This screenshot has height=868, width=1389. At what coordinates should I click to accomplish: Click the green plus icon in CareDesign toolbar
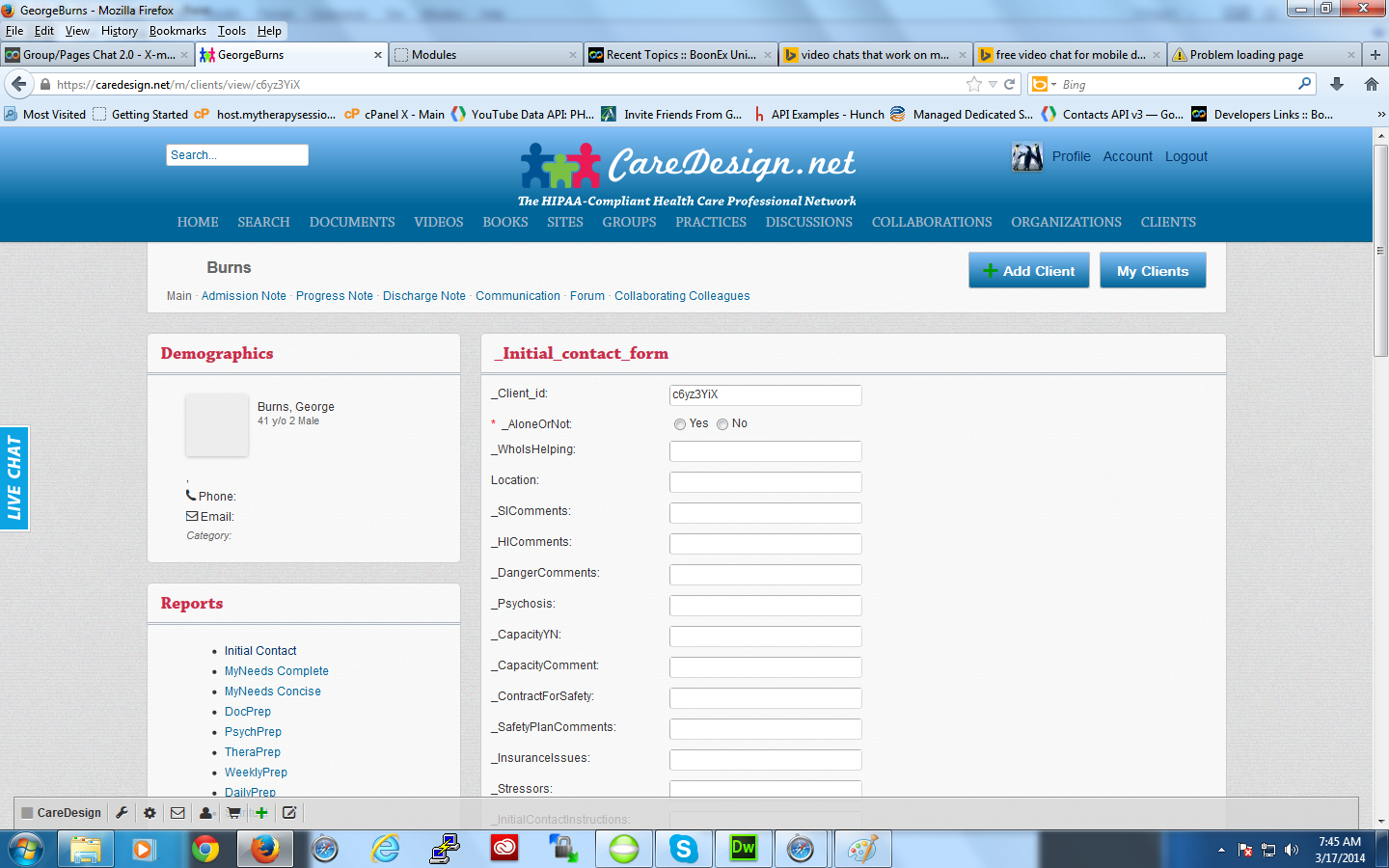pyautogui.click(x=261, y=813)
